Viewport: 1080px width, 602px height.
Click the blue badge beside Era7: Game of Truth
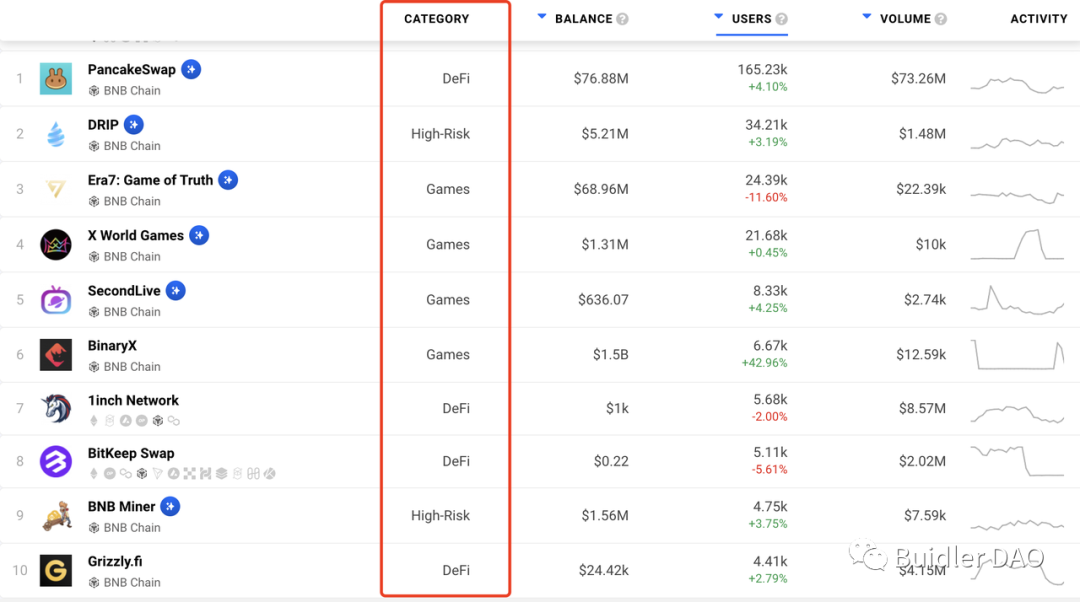pos(228,180)
